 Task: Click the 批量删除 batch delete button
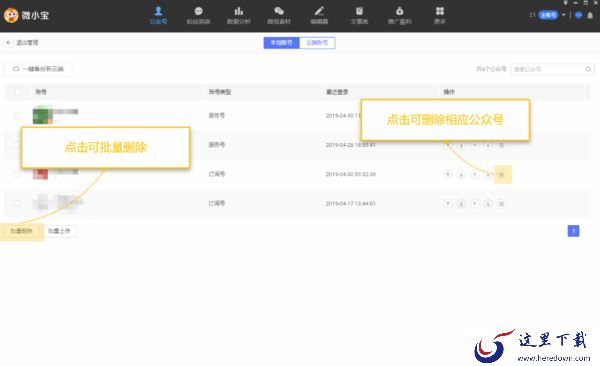[x=22, y=231]
